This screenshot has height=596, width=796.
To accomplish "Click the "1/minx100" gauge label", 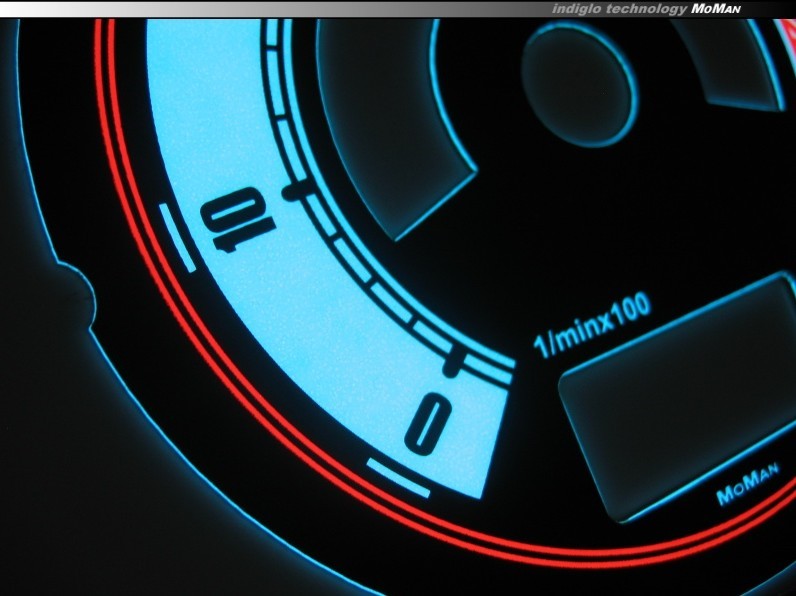I will (592, 325).
